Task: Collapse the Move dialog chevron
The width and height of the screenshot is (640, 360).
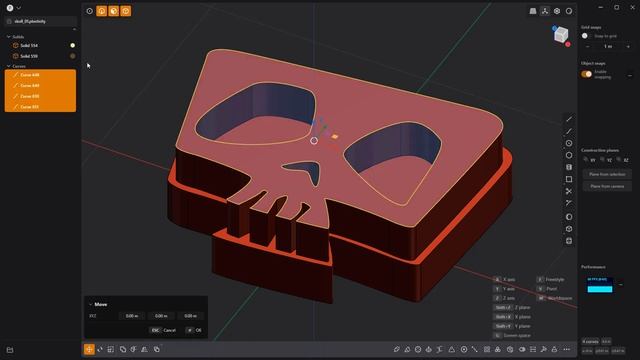Action: click(90, 304)
